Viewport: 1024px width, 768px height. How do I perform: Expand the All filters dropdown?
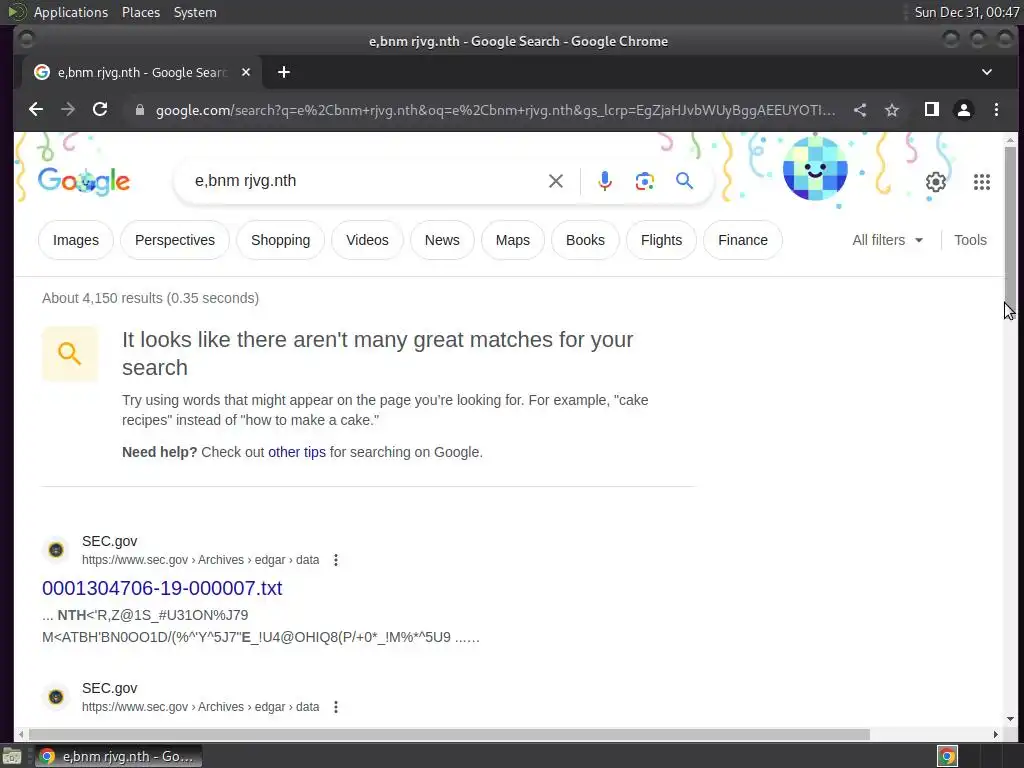point(888,240)
